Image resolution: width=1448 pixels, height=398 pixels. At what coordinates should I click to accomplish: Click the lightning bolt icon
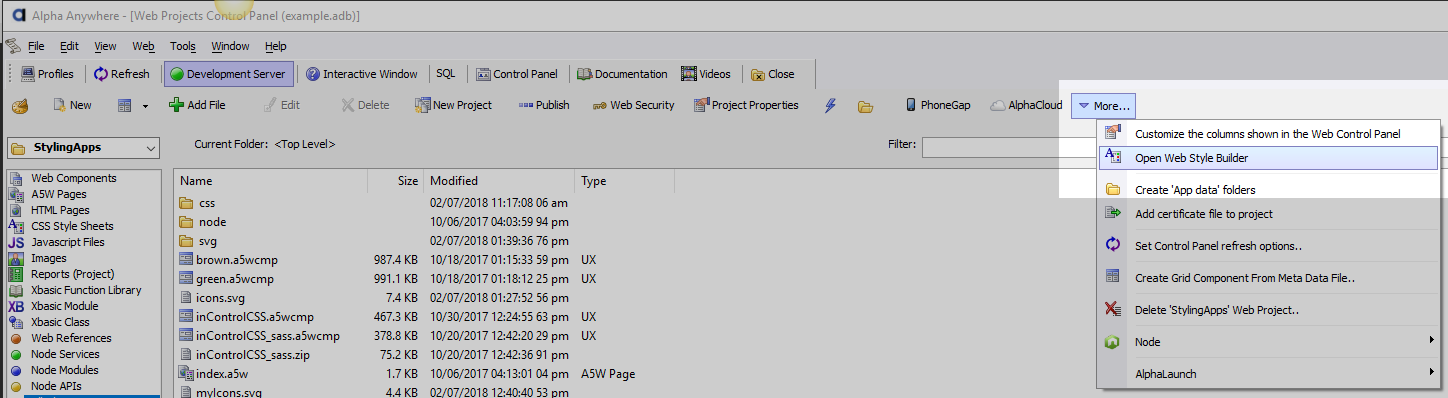tap(830, 105)
